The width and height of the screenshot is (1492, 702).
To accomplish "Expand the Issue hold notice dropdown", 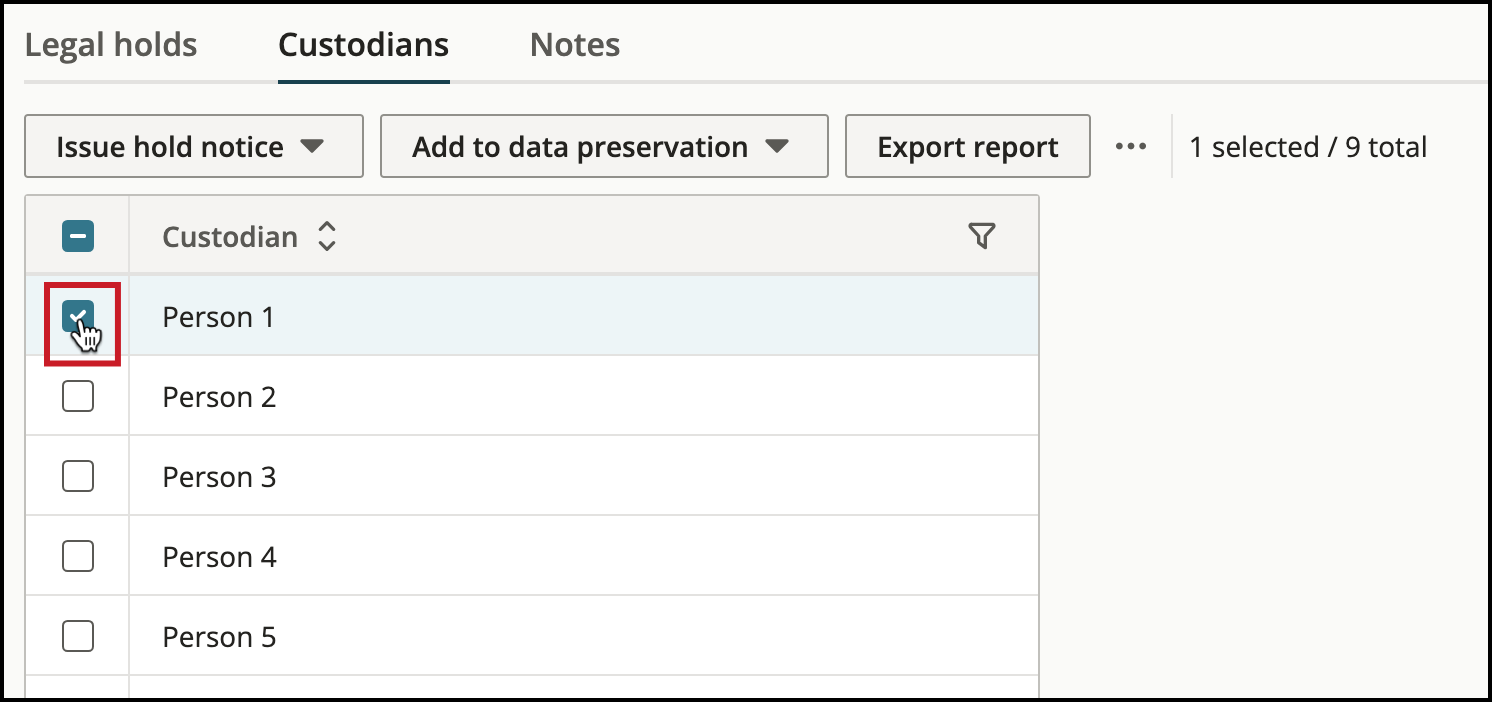I will tap(194, 147).
